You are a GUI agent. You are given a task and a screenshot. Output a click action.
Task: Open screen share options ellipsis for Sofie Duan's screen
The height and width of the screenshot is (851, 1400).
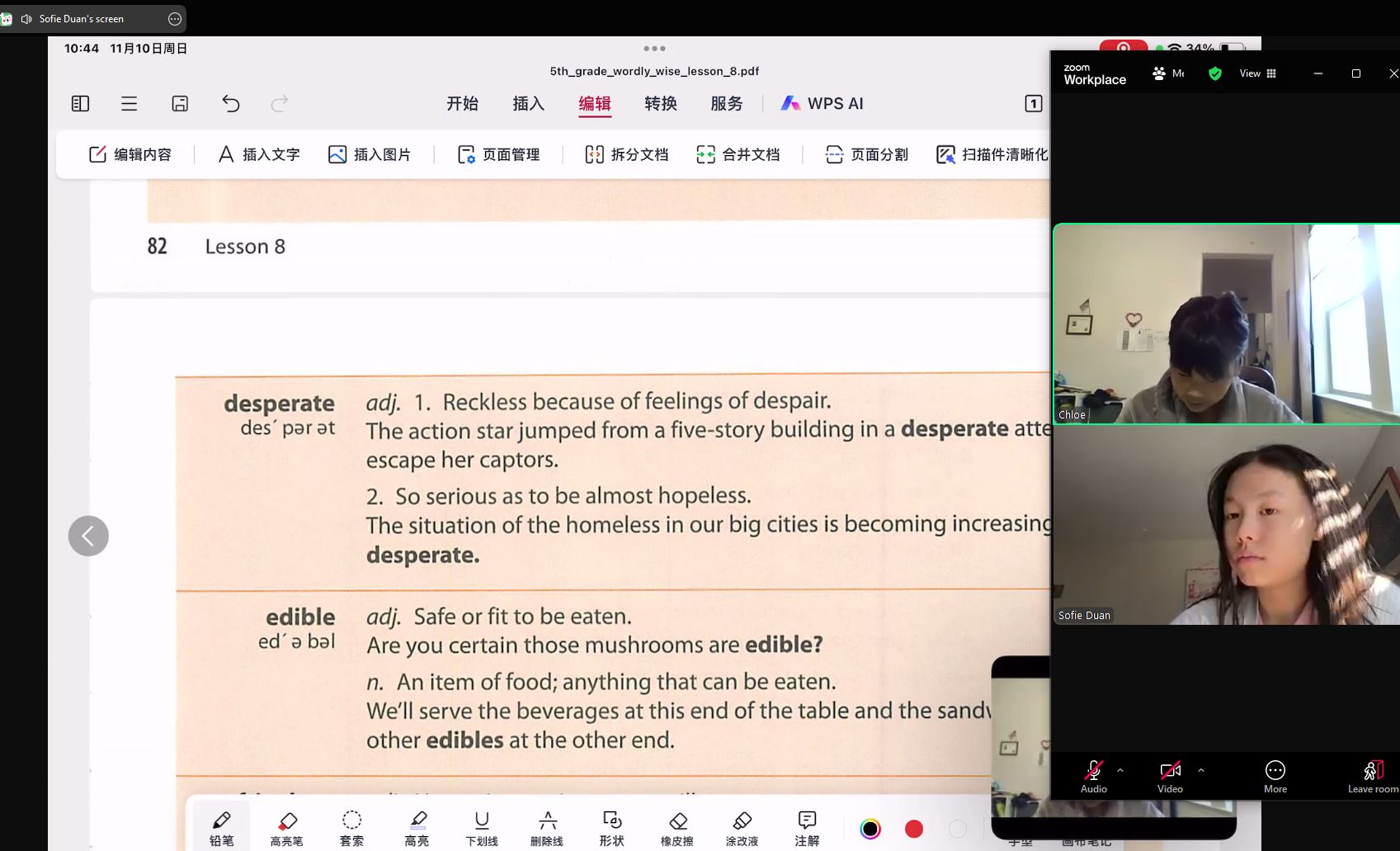coord(175,19)
